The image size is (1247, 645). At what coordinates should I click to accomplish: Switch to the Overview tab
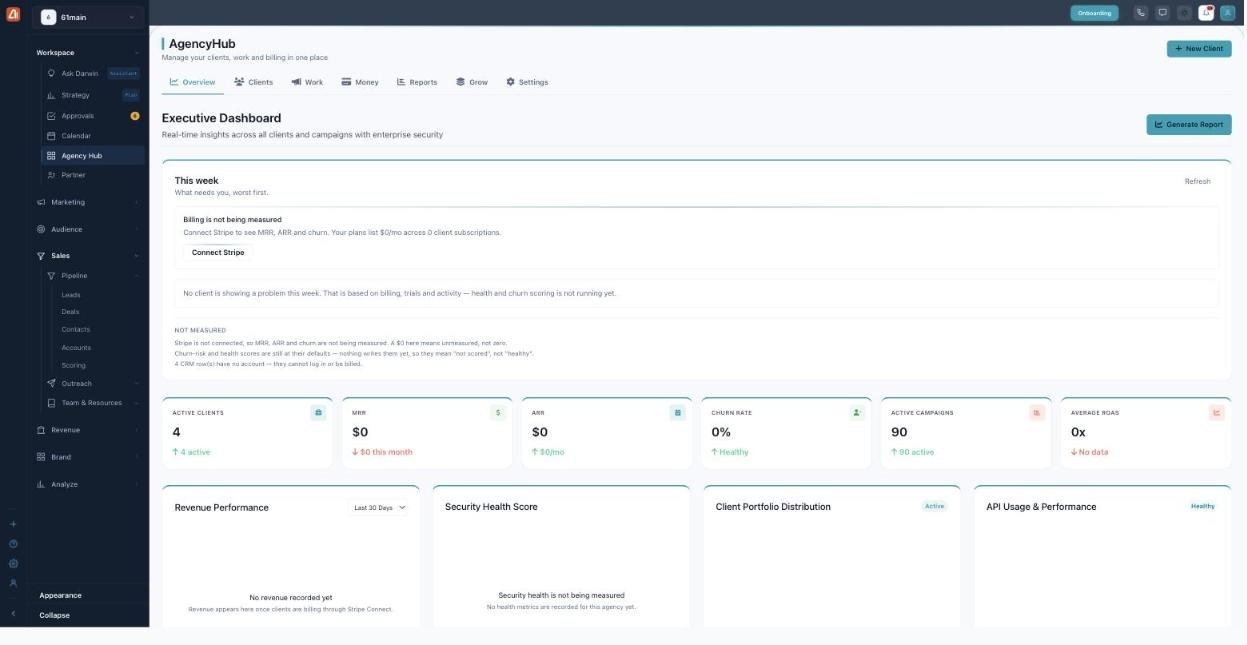192,82
